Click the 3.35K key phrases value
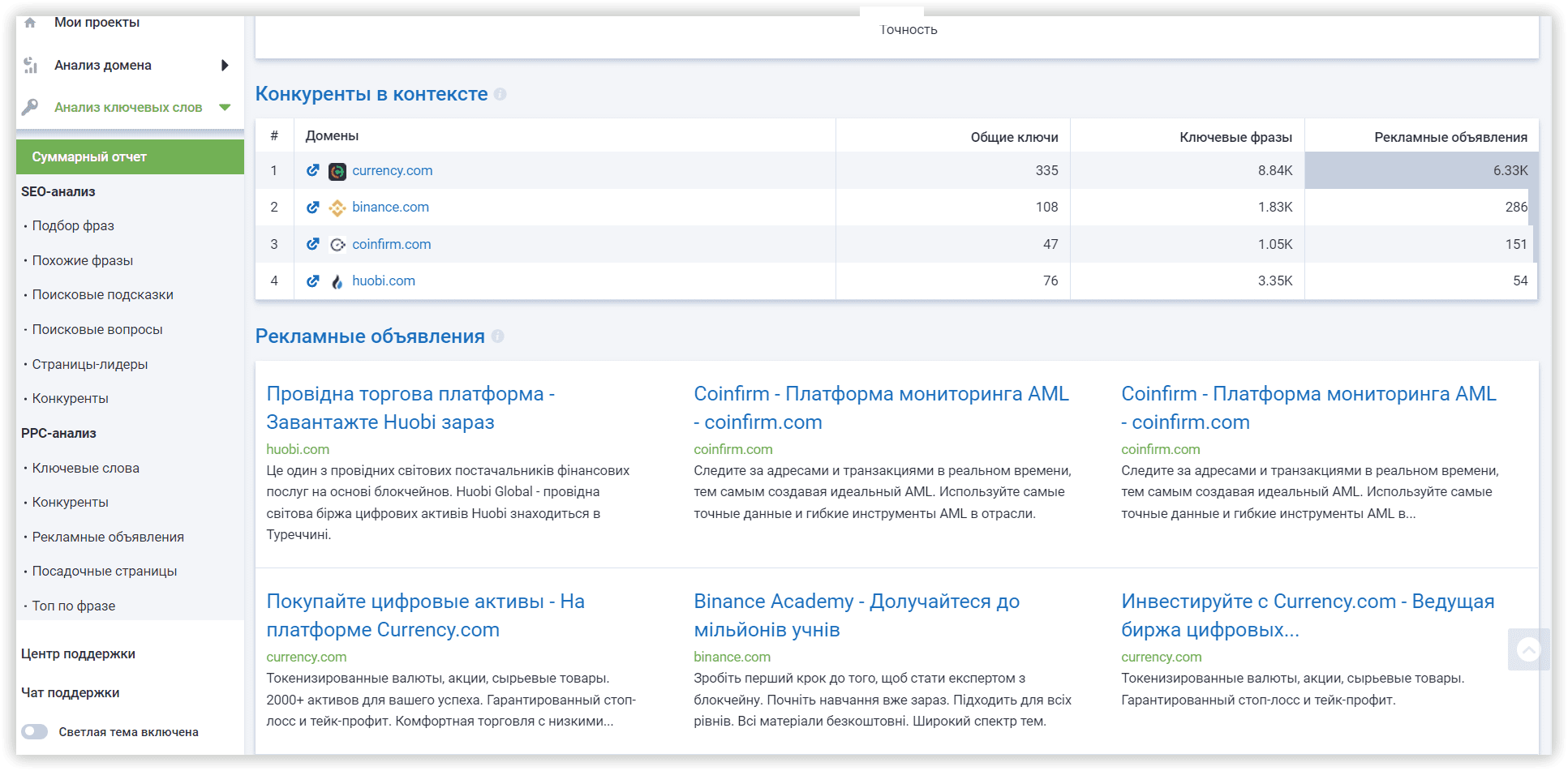 tap(1275, 281)
